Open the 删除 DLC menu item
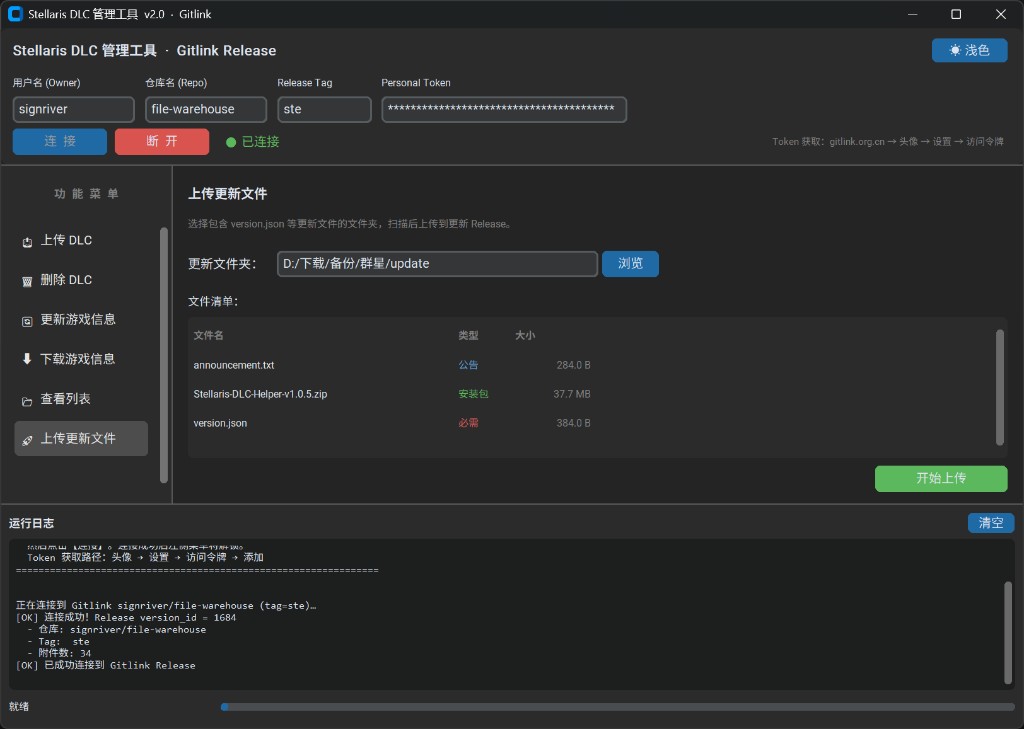The width and height of the screenshot is (1024, 729). (x=81, y=280)
